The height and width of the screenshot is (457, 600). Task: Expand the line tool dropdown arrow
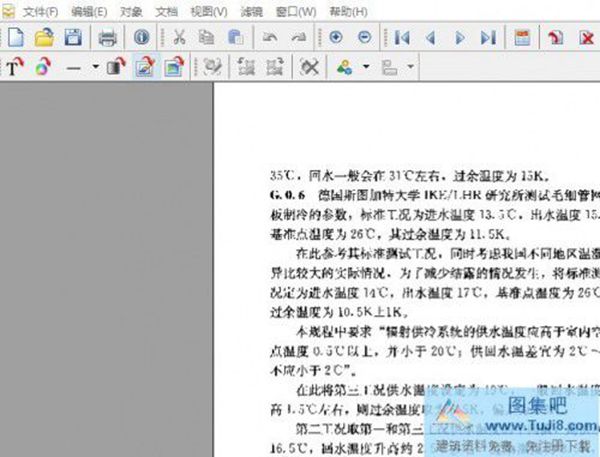point(96,67)
